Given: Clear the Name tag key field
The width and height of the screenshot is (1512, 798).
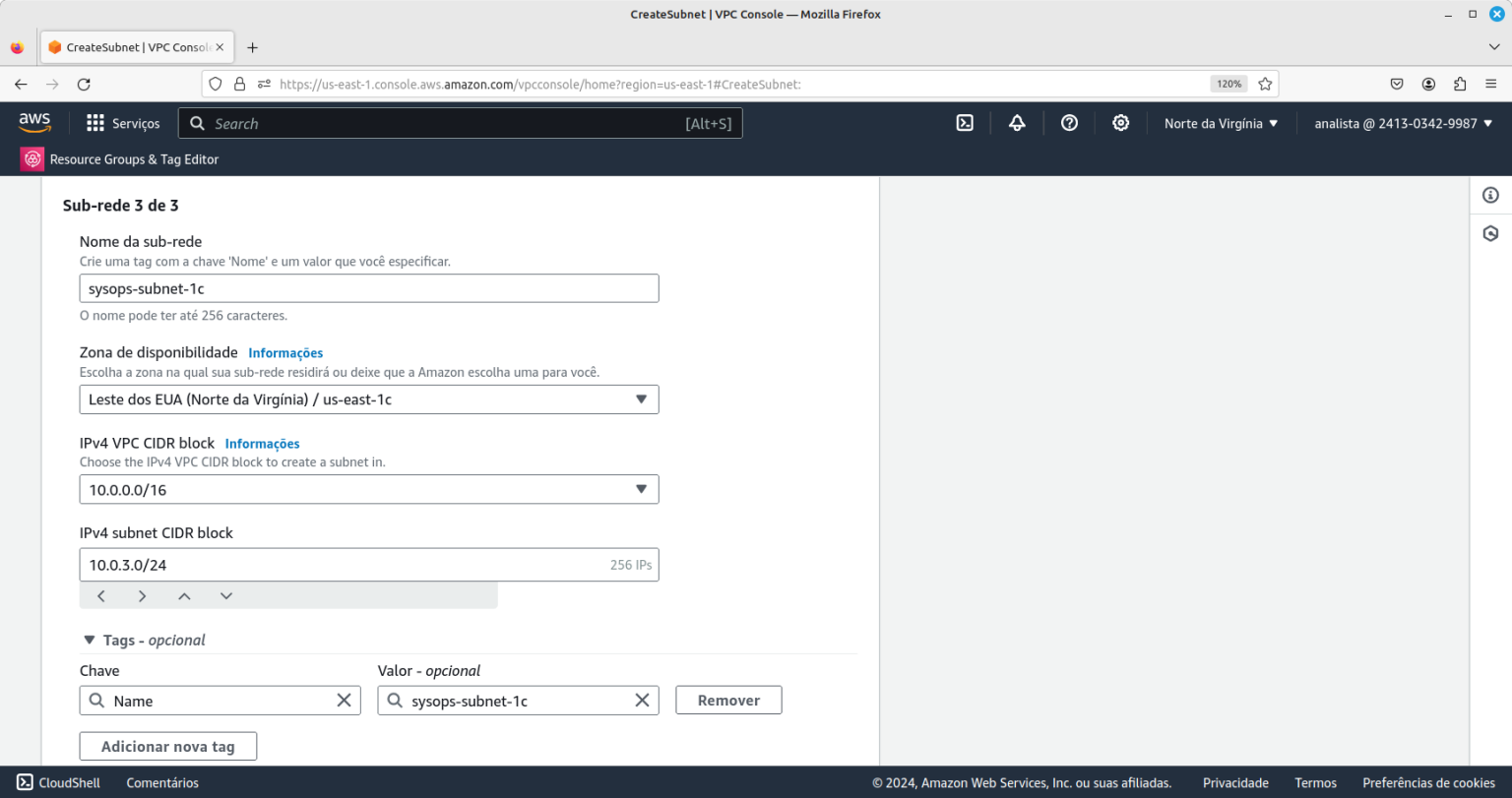Looking at the screenshot, I should tap(345, 701).
